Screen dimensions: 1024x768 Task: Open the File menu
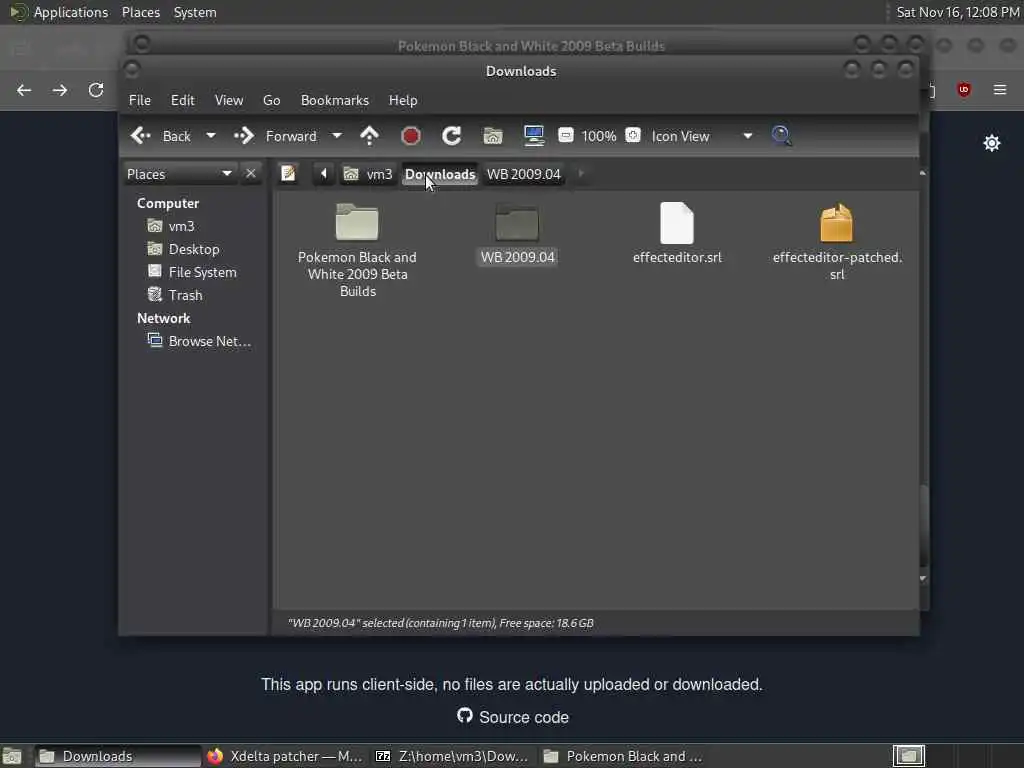(140, 100)
